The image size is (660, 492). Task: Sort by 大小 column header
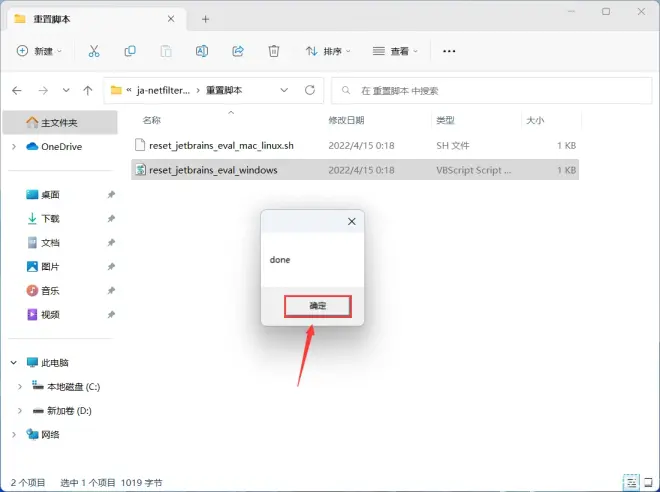[535, 120]
